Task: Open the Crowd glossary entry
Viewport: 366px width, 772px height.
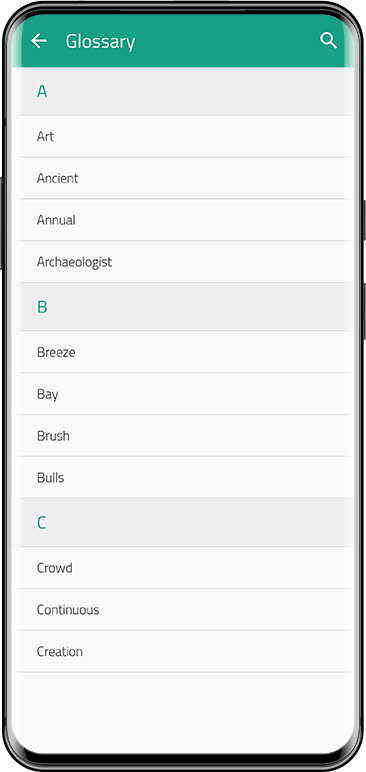Action: click(x=183, y=568)
